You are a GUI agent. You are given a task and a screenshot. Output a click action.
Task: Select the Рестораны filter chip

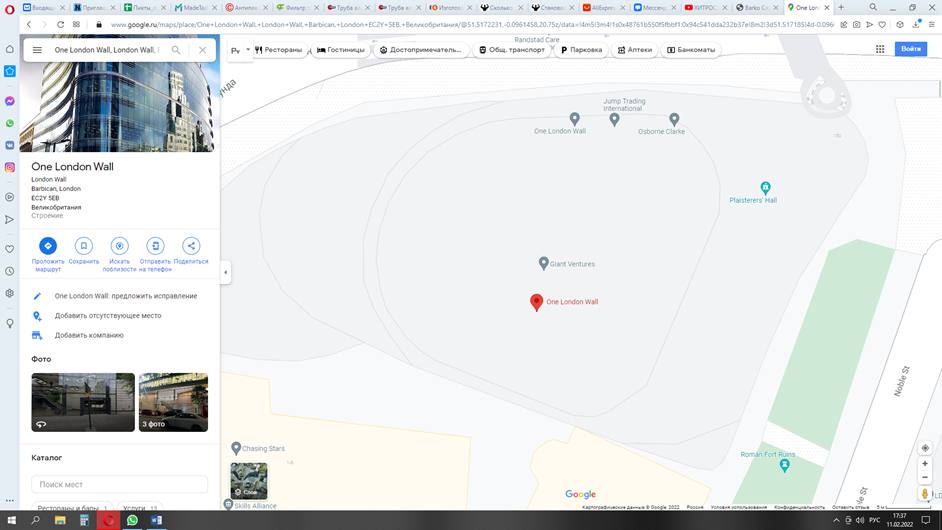coord(279,50)
